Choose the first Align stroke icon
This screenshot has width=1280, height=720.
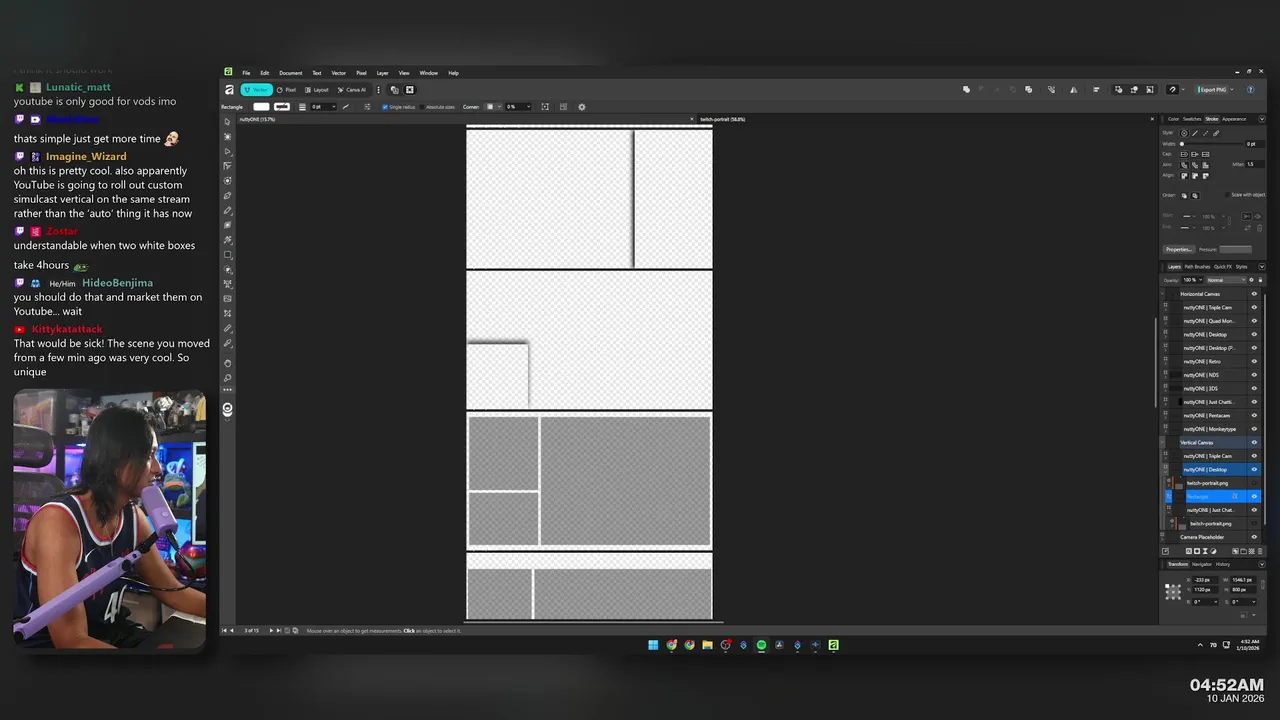click(x=1184, y=176)
